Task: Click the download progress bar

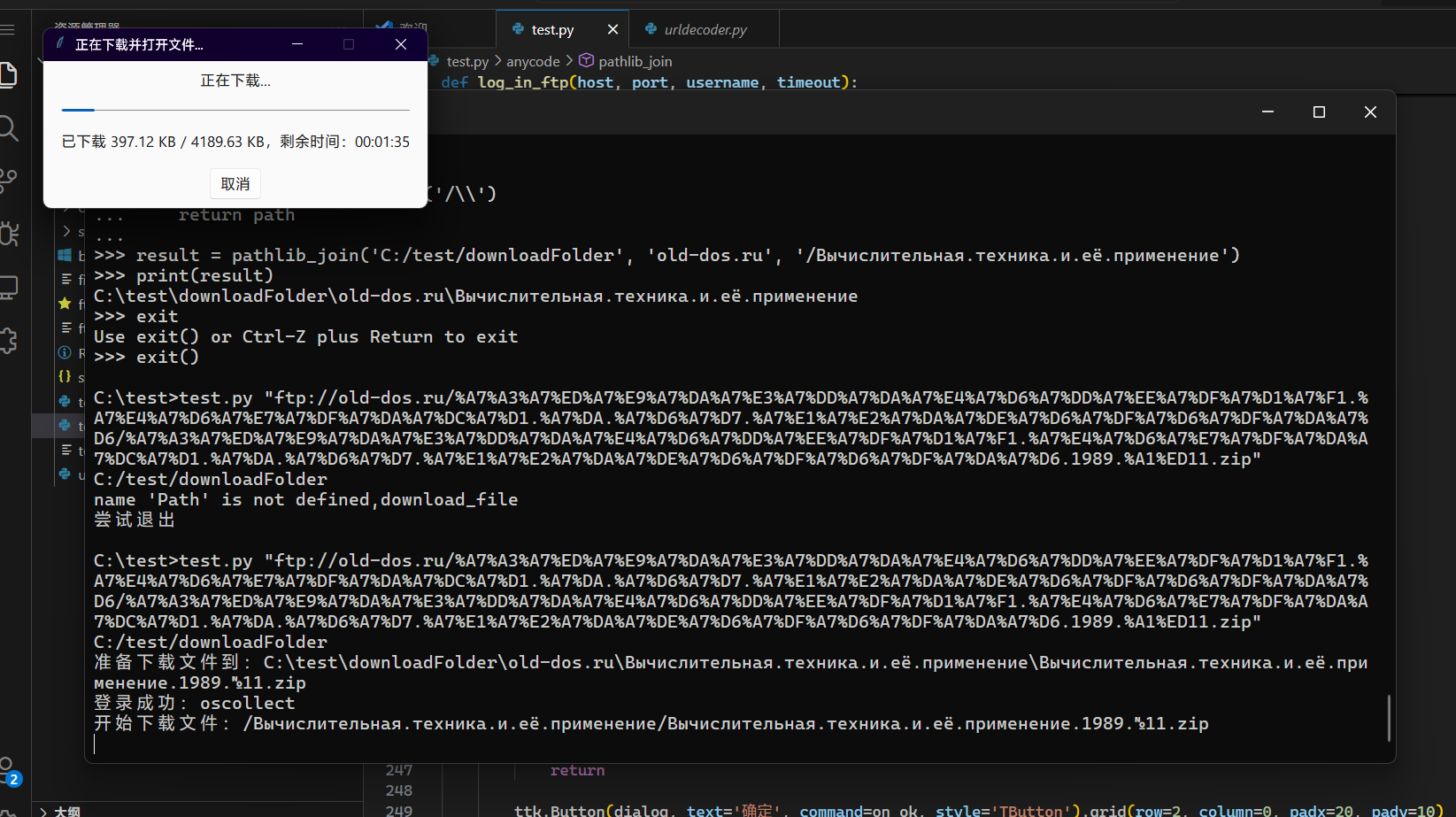Action: [235, 110]
